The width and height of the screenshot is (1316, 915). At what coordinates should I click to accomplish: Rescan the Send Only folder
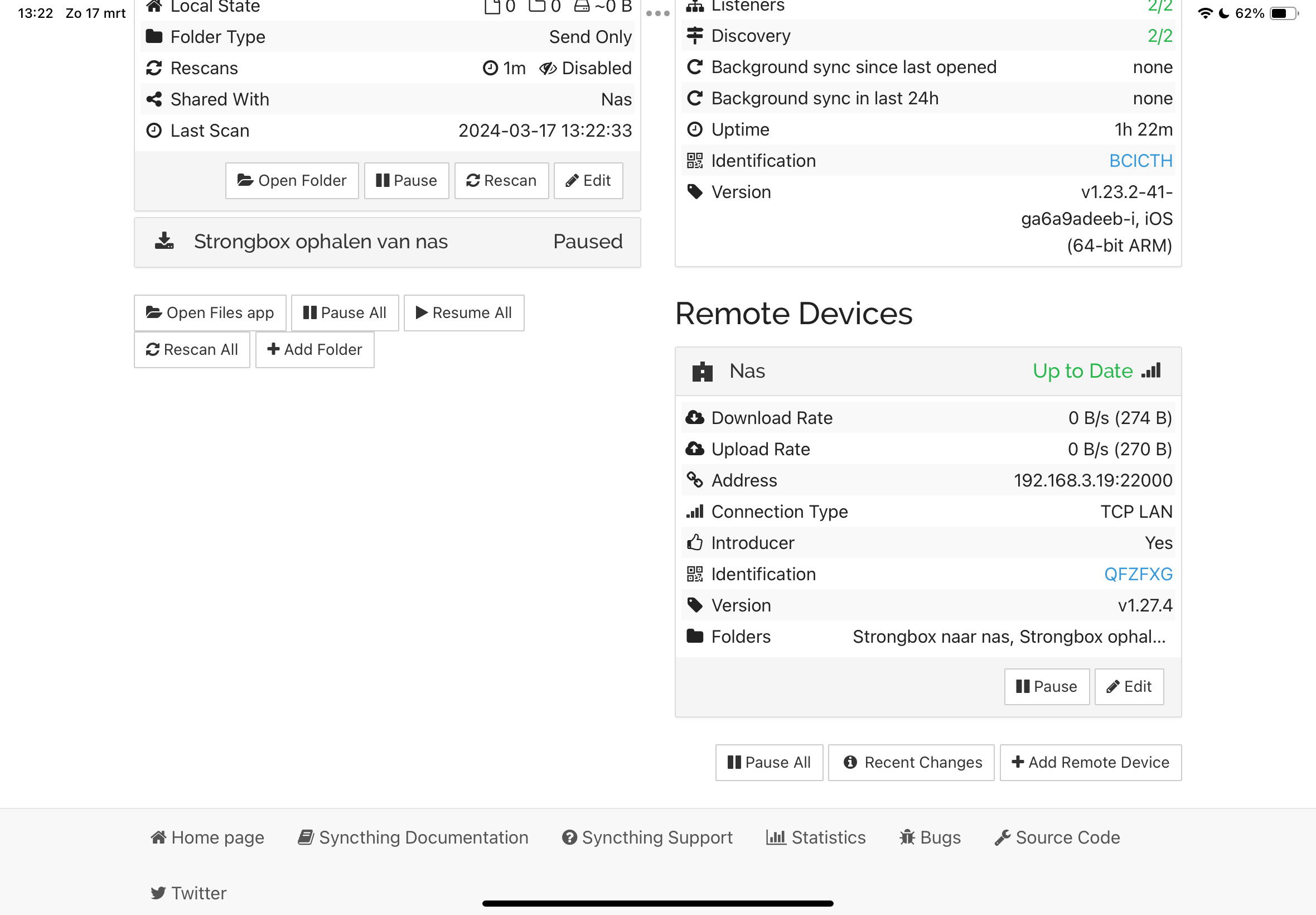pos(501,181)
